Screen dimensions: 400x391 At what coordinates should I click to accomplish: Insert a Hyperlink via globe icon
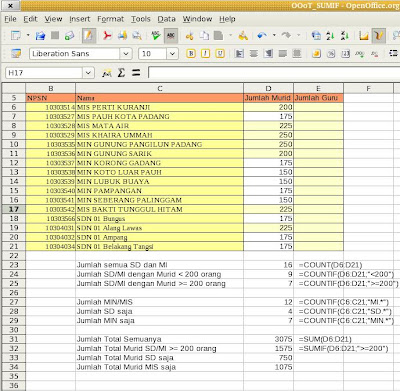[316, 35]
